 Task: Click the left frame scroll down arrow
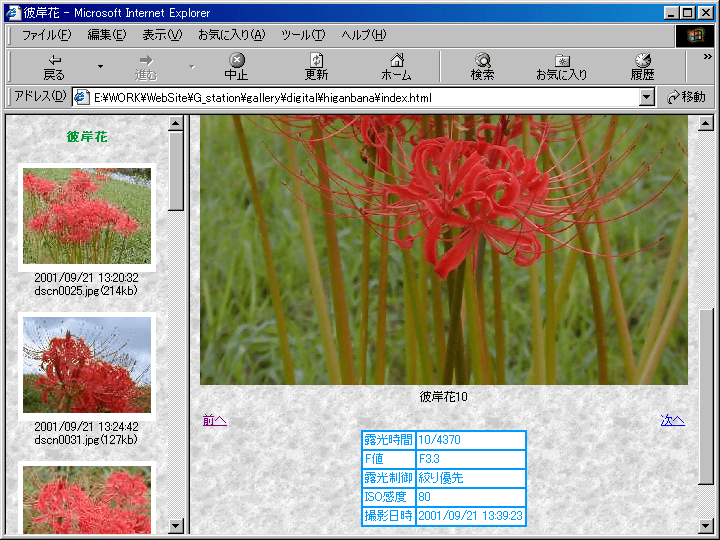(x=176, y=526)
